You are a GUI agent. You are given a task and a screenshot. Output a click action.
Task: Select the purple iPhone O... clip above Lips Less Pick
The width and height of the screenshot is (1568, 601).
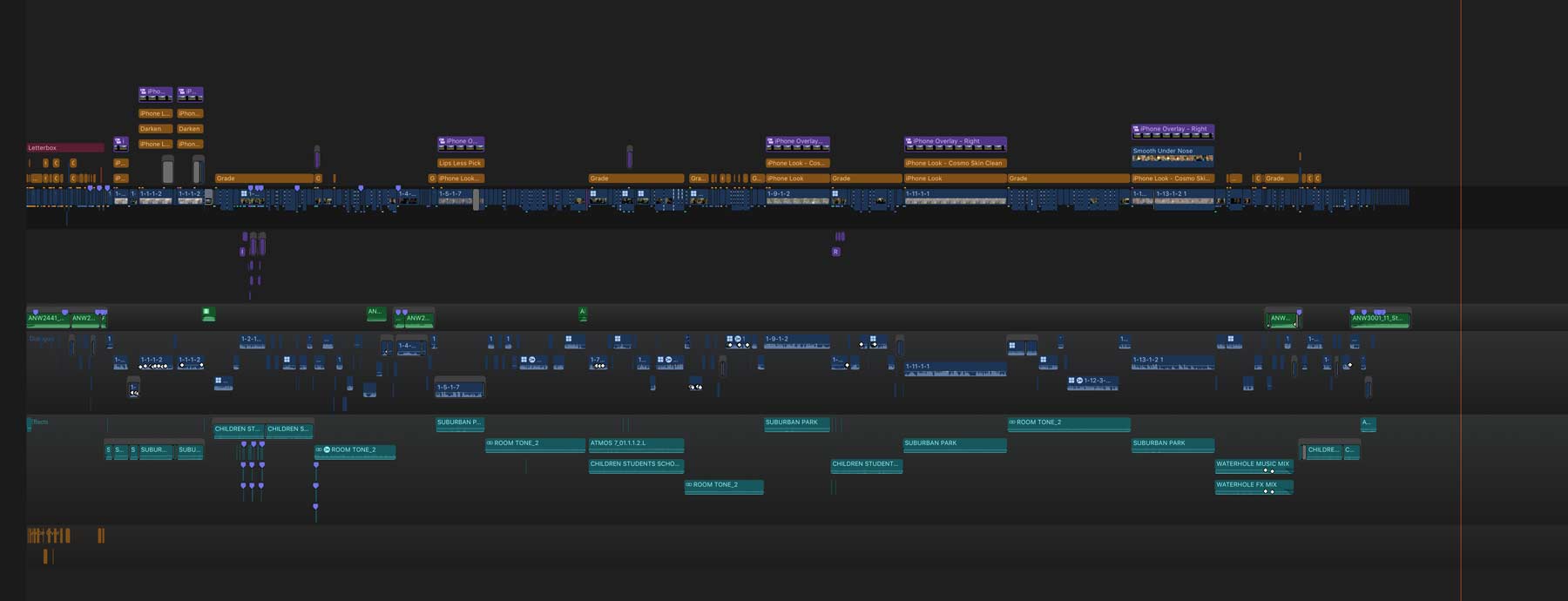coord(461,143)
